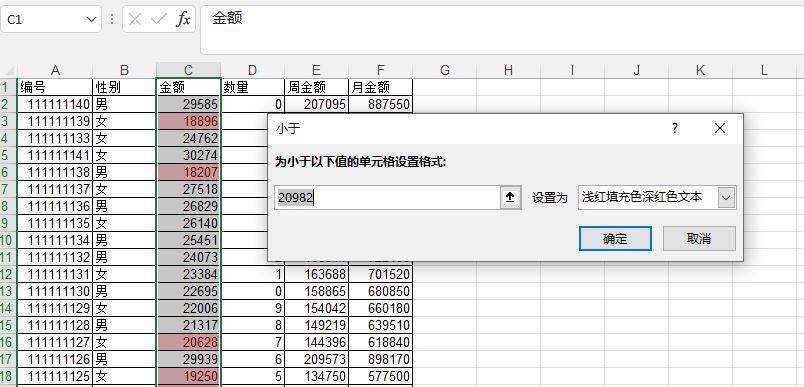Click the 设置为 label in dialog
The height and width of the screenshot is (387, 804).
pyautogui.click(x=549, y=198)
